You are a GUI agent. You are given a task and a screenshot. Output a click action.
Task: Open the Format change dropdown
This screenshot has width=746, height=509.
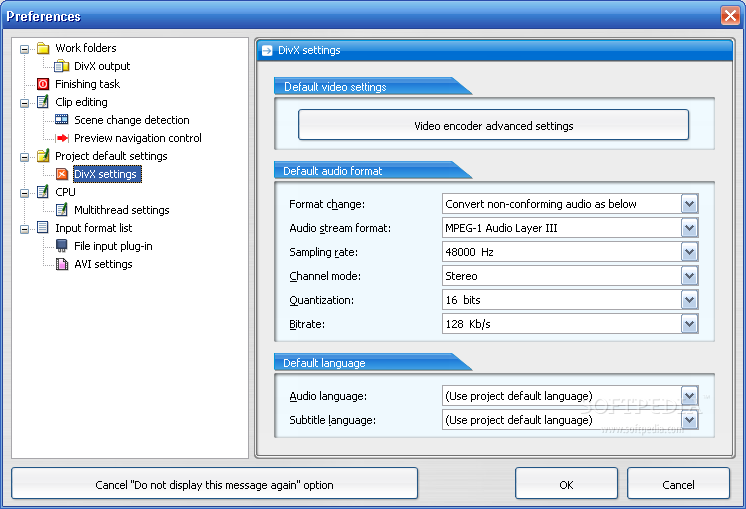pyautogui.click(x=689, y=204)
